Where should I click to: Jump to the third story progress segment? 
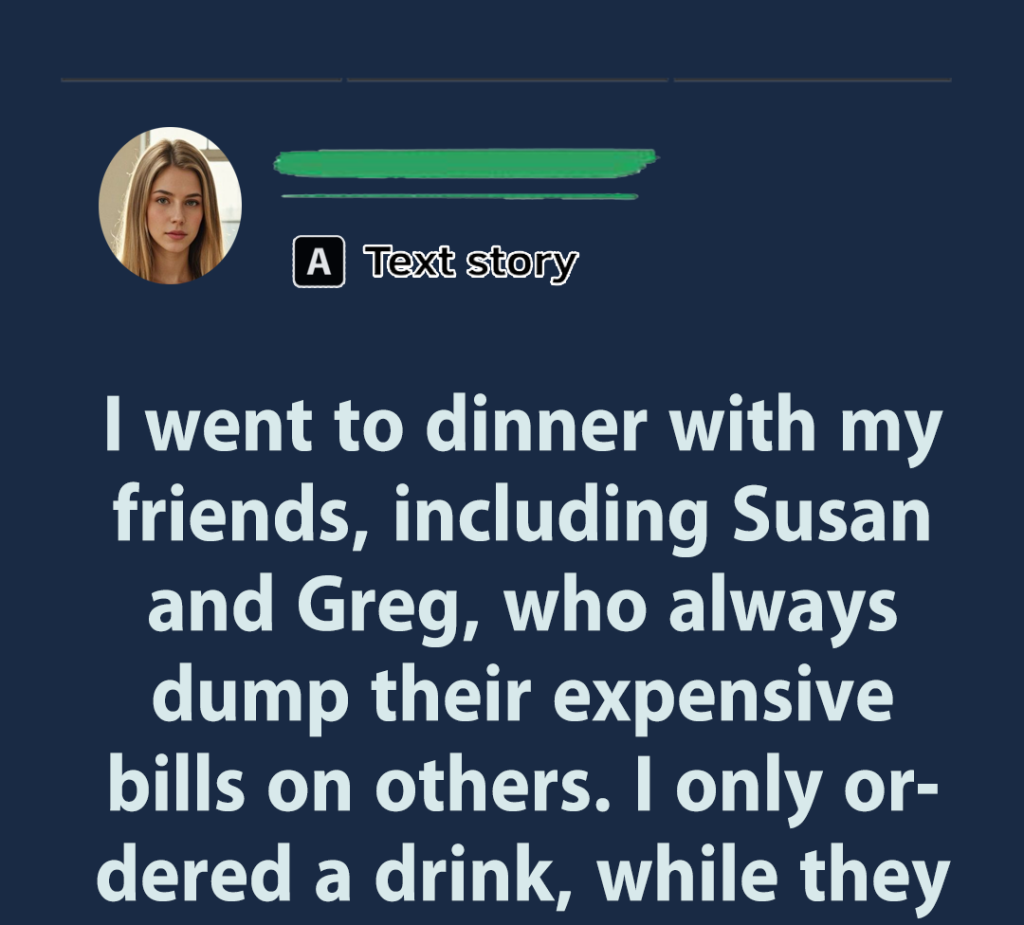812,80
